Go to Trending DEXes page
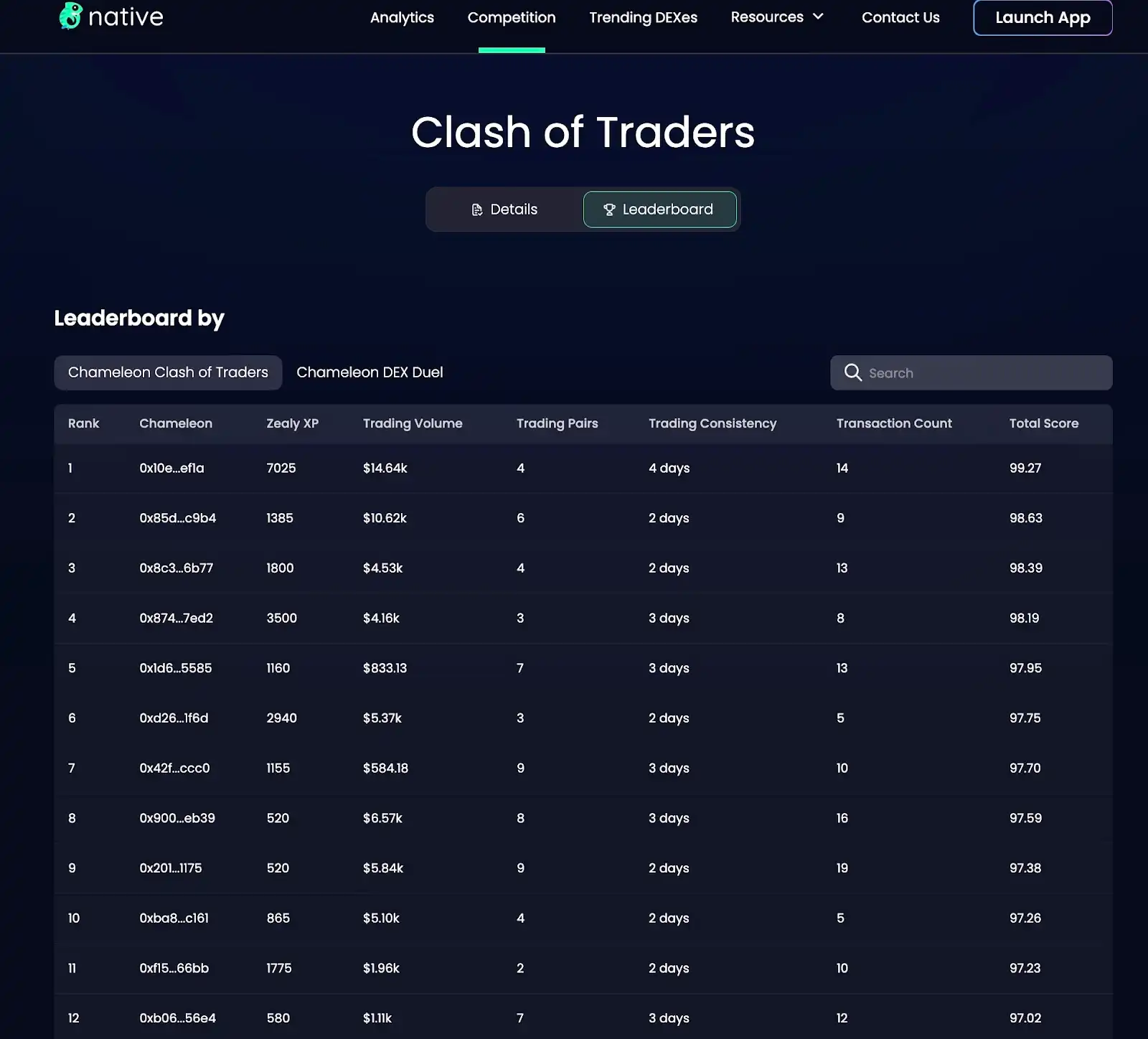Viewport: 1148px width, 1039px height. pos(643,17)
